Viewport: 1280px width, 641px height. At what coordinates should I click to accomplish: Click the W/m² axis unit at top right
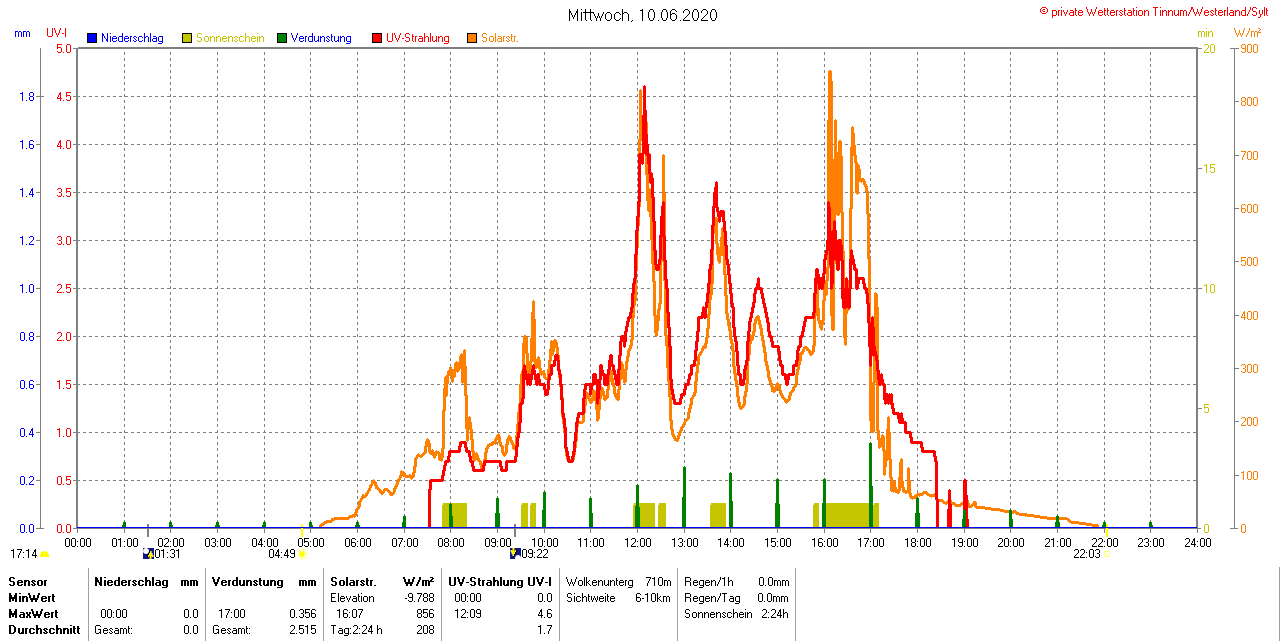[1247, 33]
